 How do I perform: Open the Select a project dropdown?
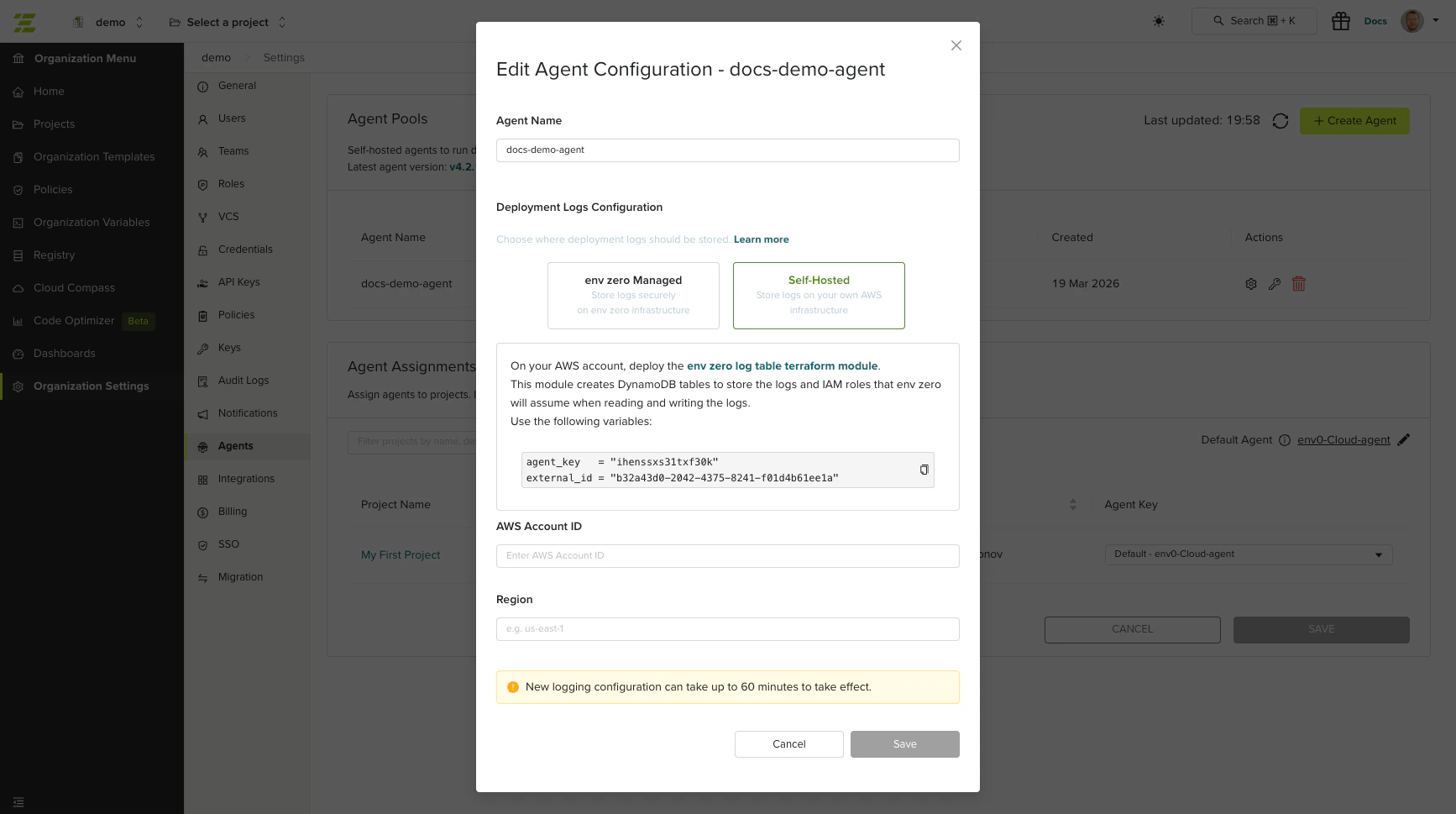[x=228, y=22]
